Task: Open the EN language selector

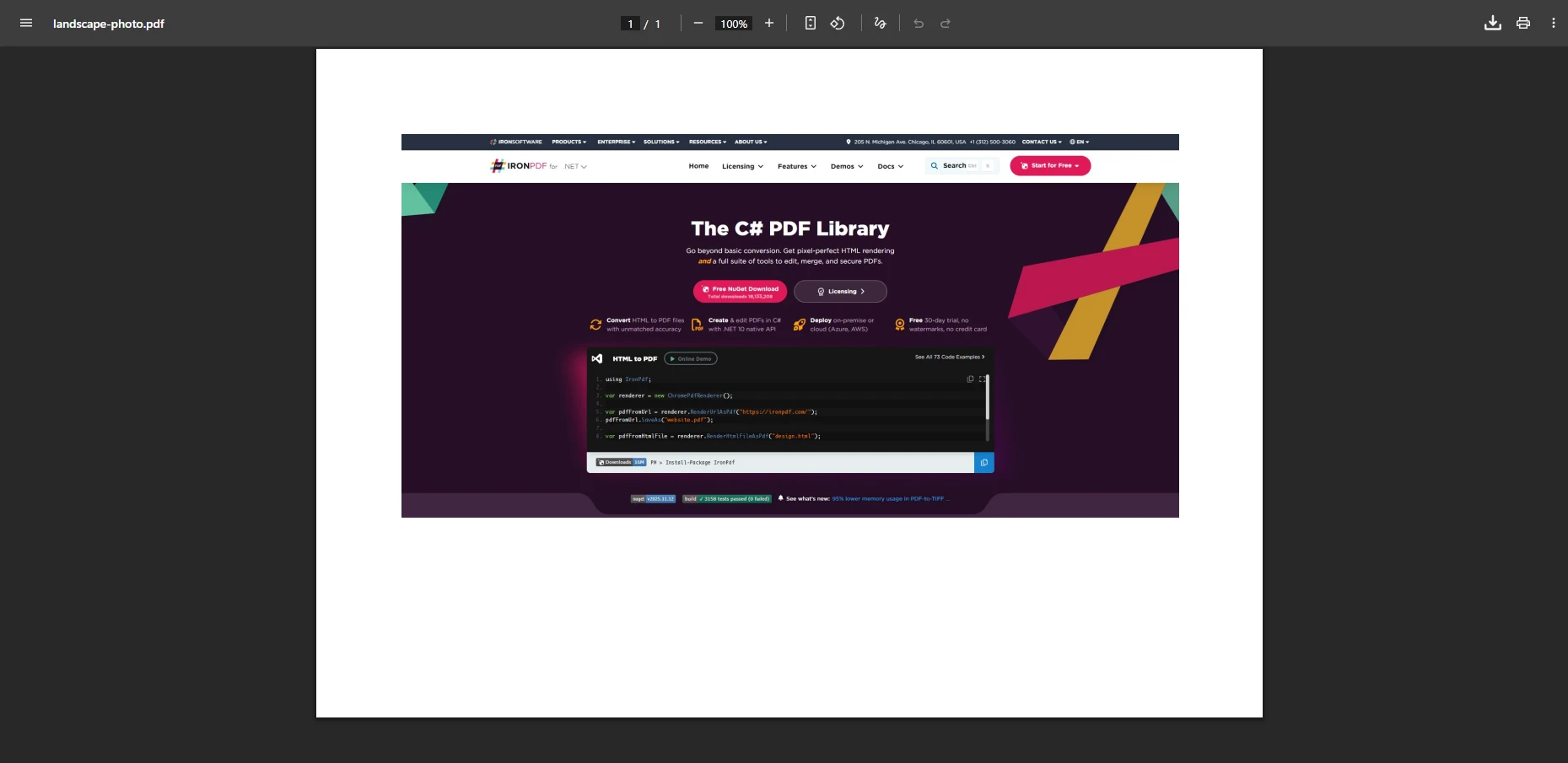Action: tap(1080, 142)
